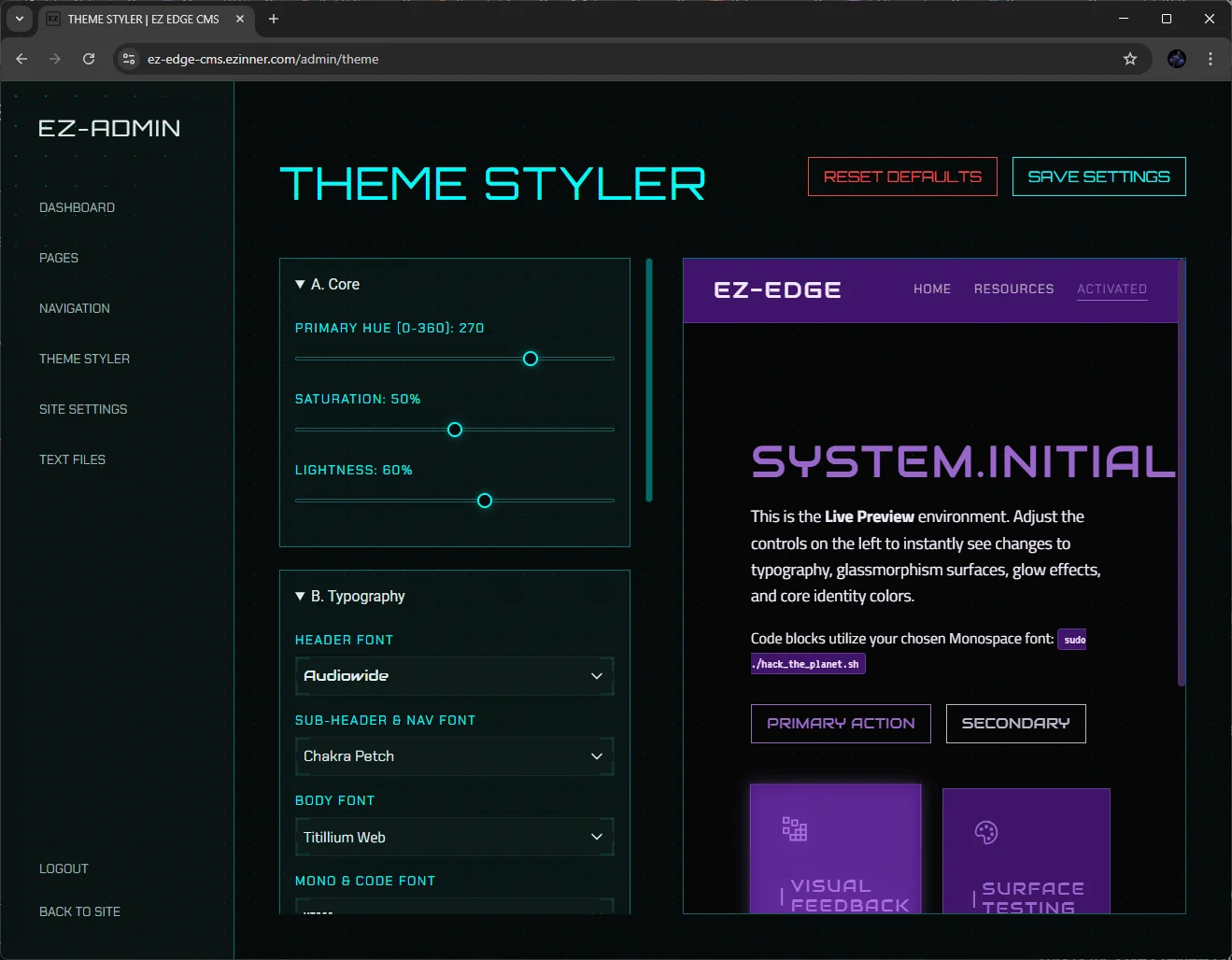Click the address bar URL
This screenshot has height=960, width=1232.
pyautogui.click(x=263, y=59)
